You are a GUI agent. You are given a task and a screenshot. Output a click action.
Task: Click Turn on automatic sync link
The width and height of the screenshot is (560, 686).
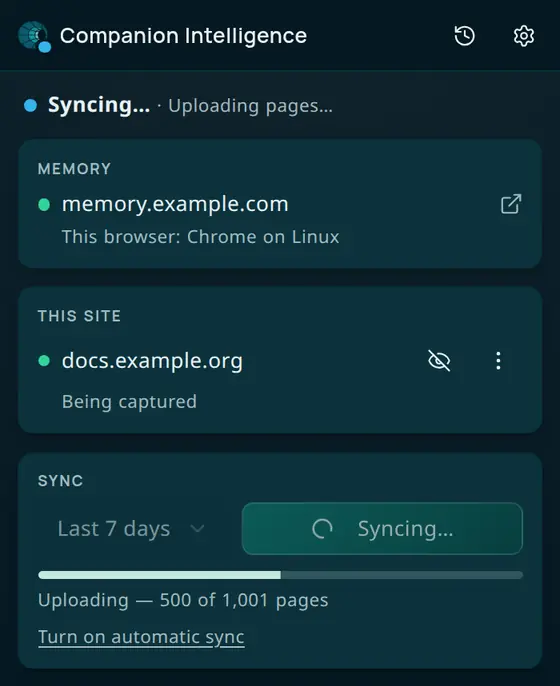[x=141, y=637]
